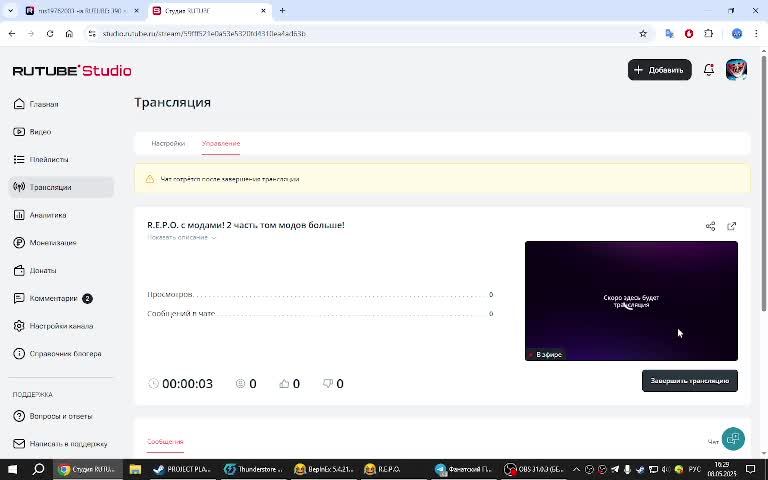This screenshot has height=480, width=768.
Task: Open the Windows taskbar search
Action: pos(38,469)
